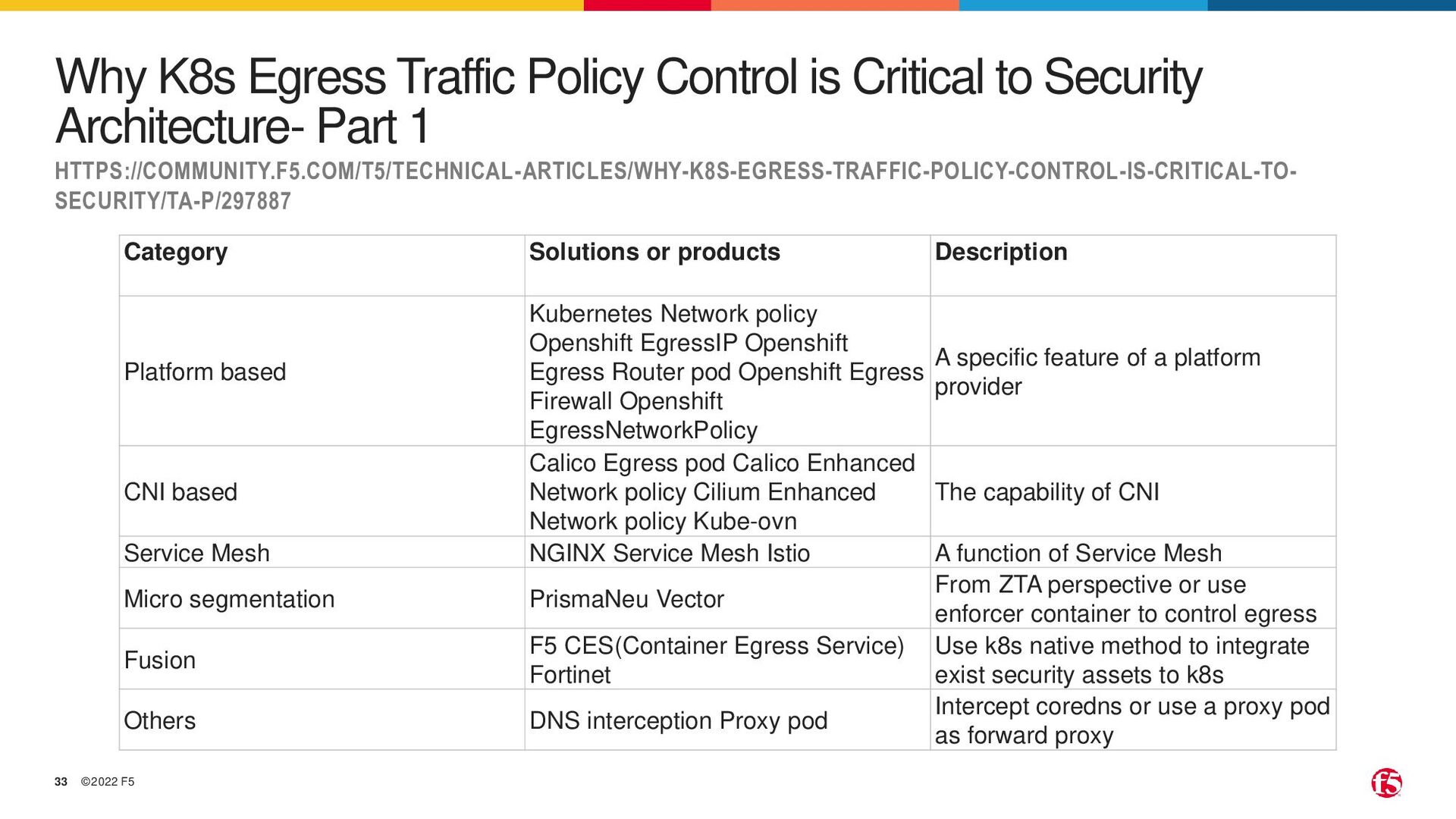Select the Category column header

click(x=322, y=265)
